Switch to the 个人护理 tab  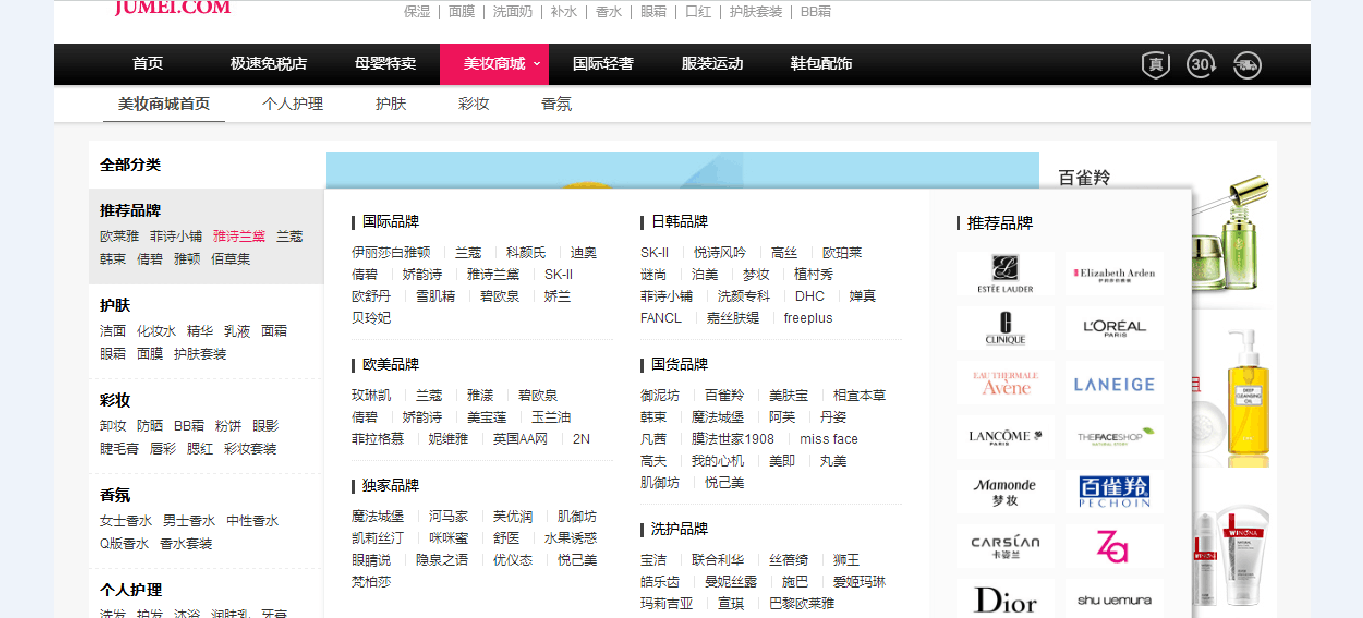(x=292, y=103)
